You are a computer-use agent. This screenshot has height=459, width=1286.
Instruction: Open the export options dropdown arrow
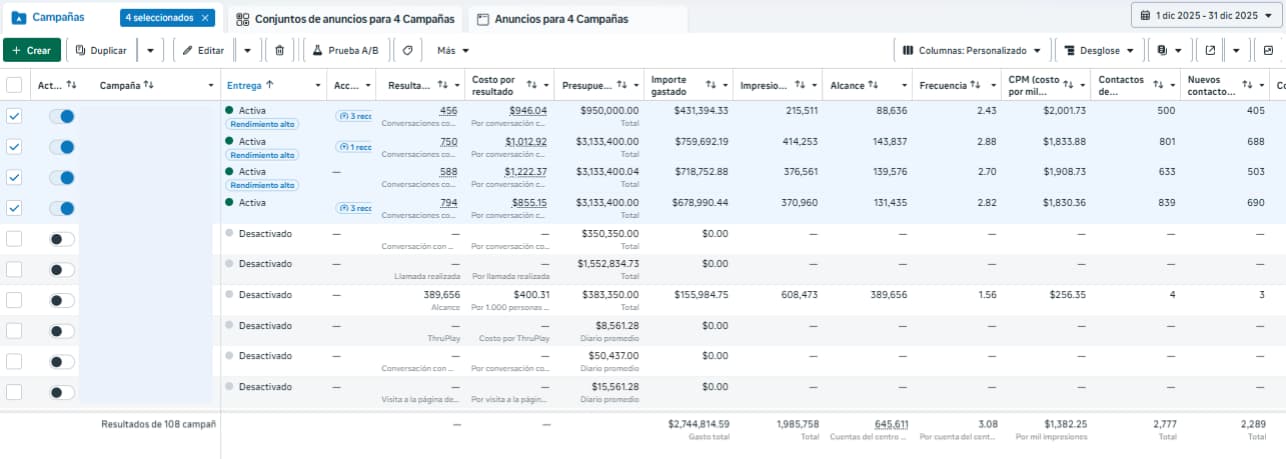[x=1237, y=50]
